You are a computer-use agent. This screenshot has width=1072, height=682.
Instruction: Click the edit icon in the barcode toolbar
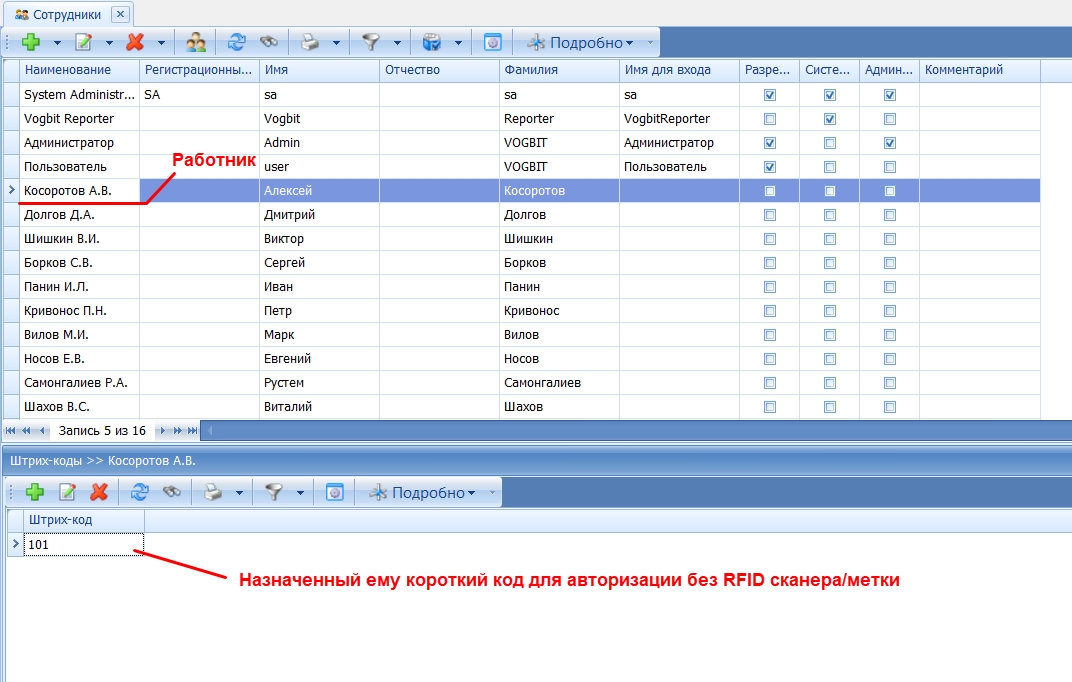click(67, 492)
